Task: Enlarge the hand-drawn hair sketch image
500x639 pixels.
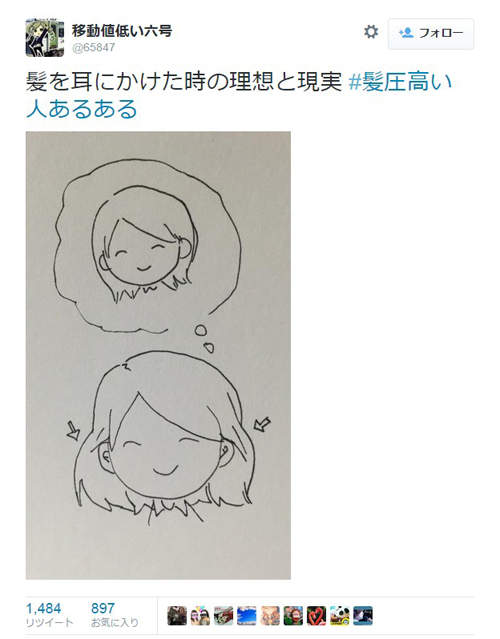Action: (158, 355)
